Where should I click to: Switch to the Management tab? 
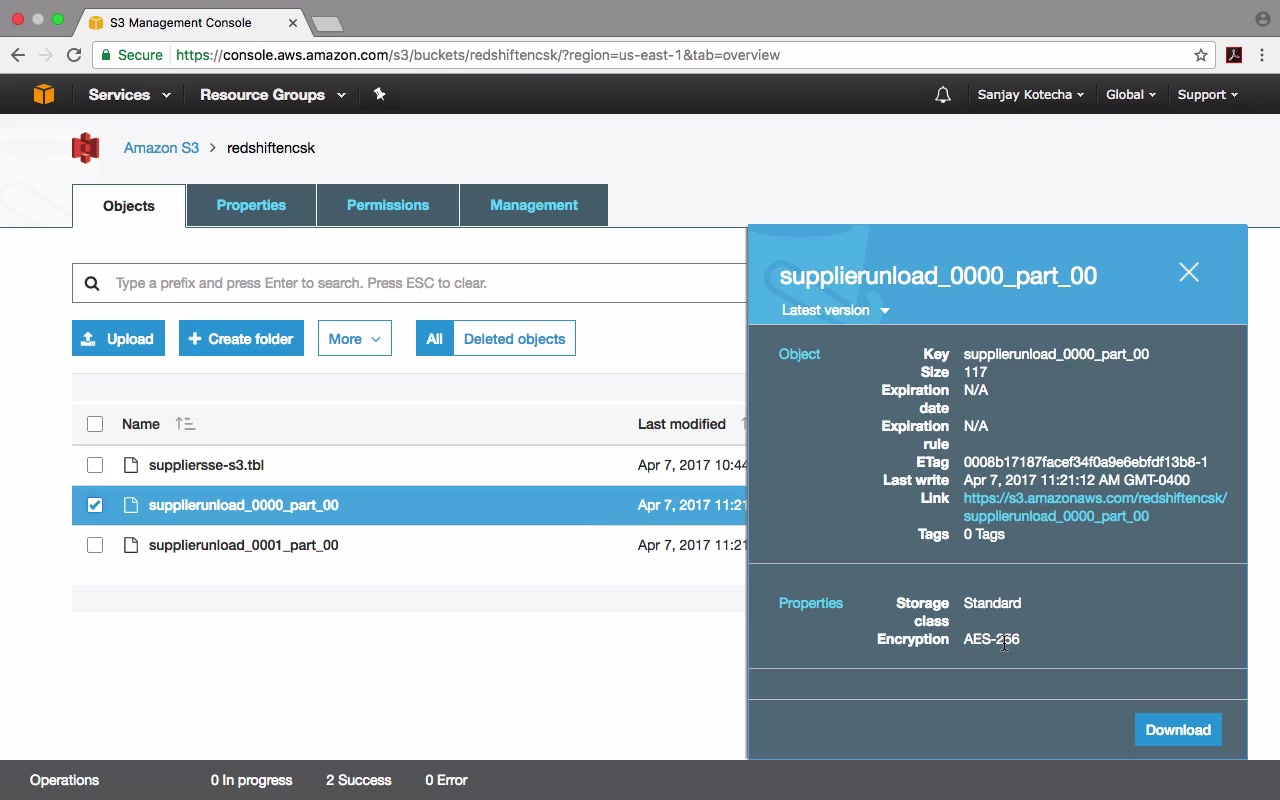[534, 205]
